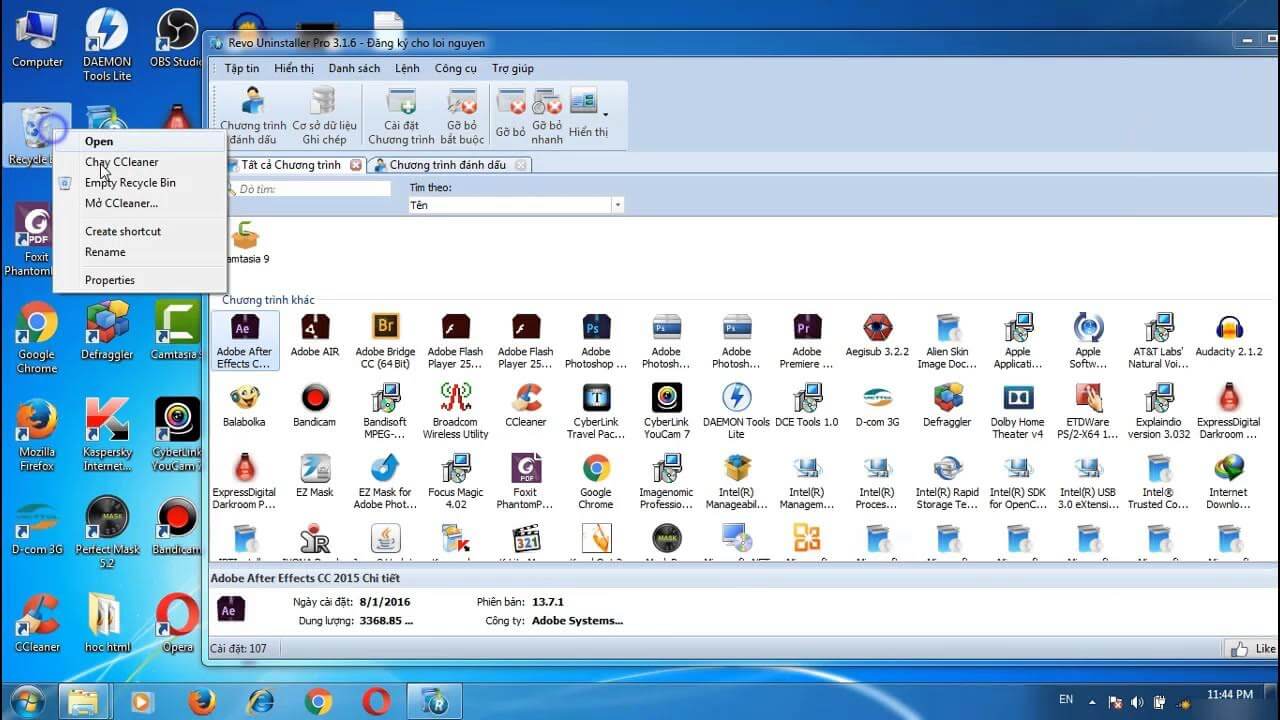Screen dimensions: 1280x720
Task: Select Internet Download Manager program icon
Action: (x=1229, y=480)
